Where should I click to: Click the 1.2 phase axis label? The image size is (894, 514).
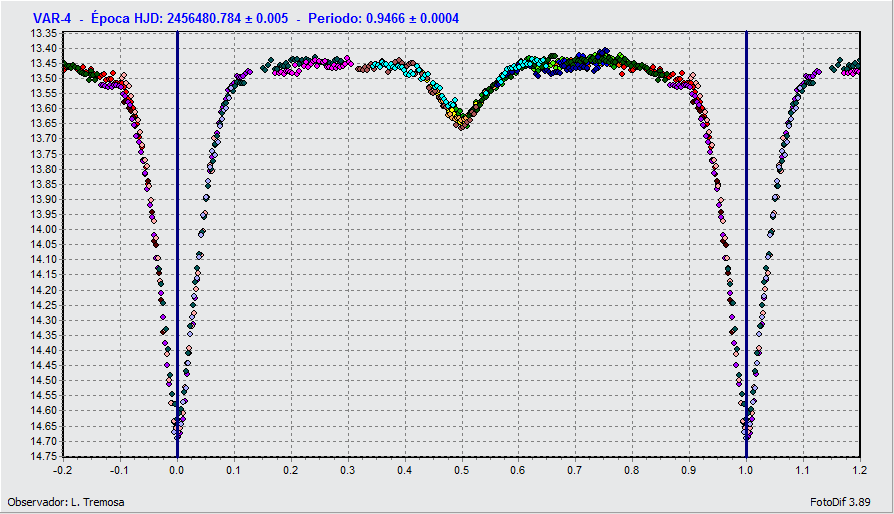(x=860, y=470)
